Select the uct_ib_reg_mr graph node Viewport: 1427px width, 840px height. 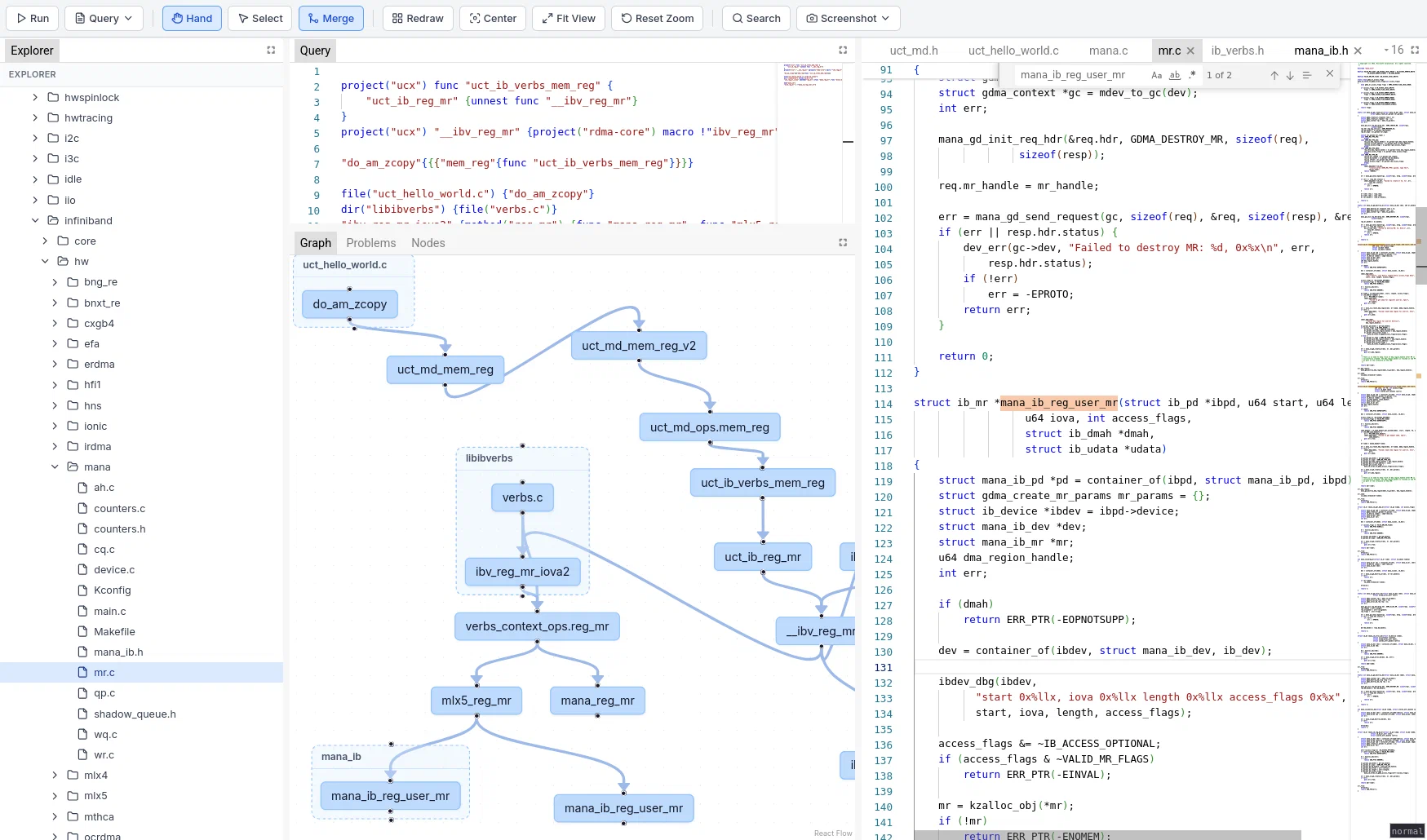pos(763,557)
